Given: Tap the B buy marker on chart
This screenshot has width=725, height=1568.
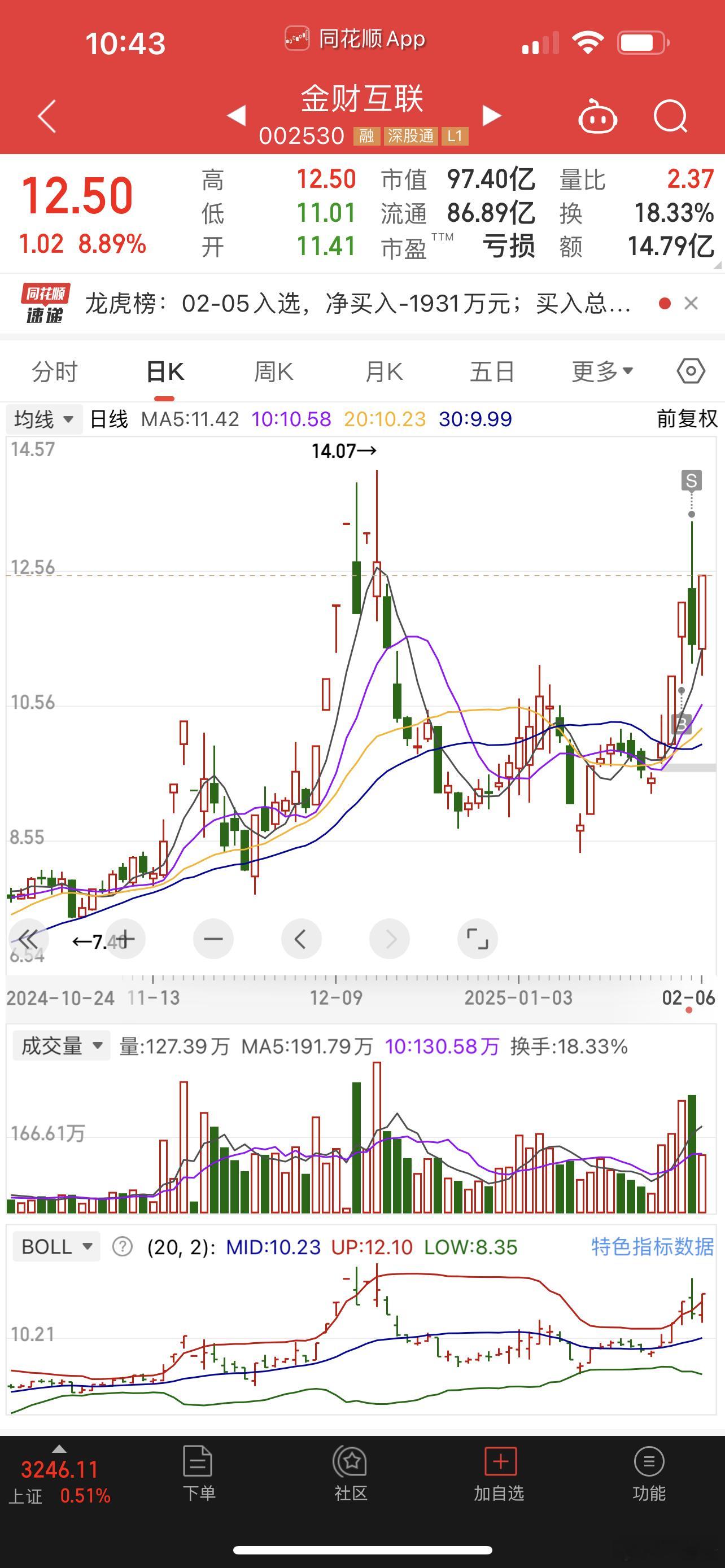Looking at the screenshot, I should click(681, 724).
